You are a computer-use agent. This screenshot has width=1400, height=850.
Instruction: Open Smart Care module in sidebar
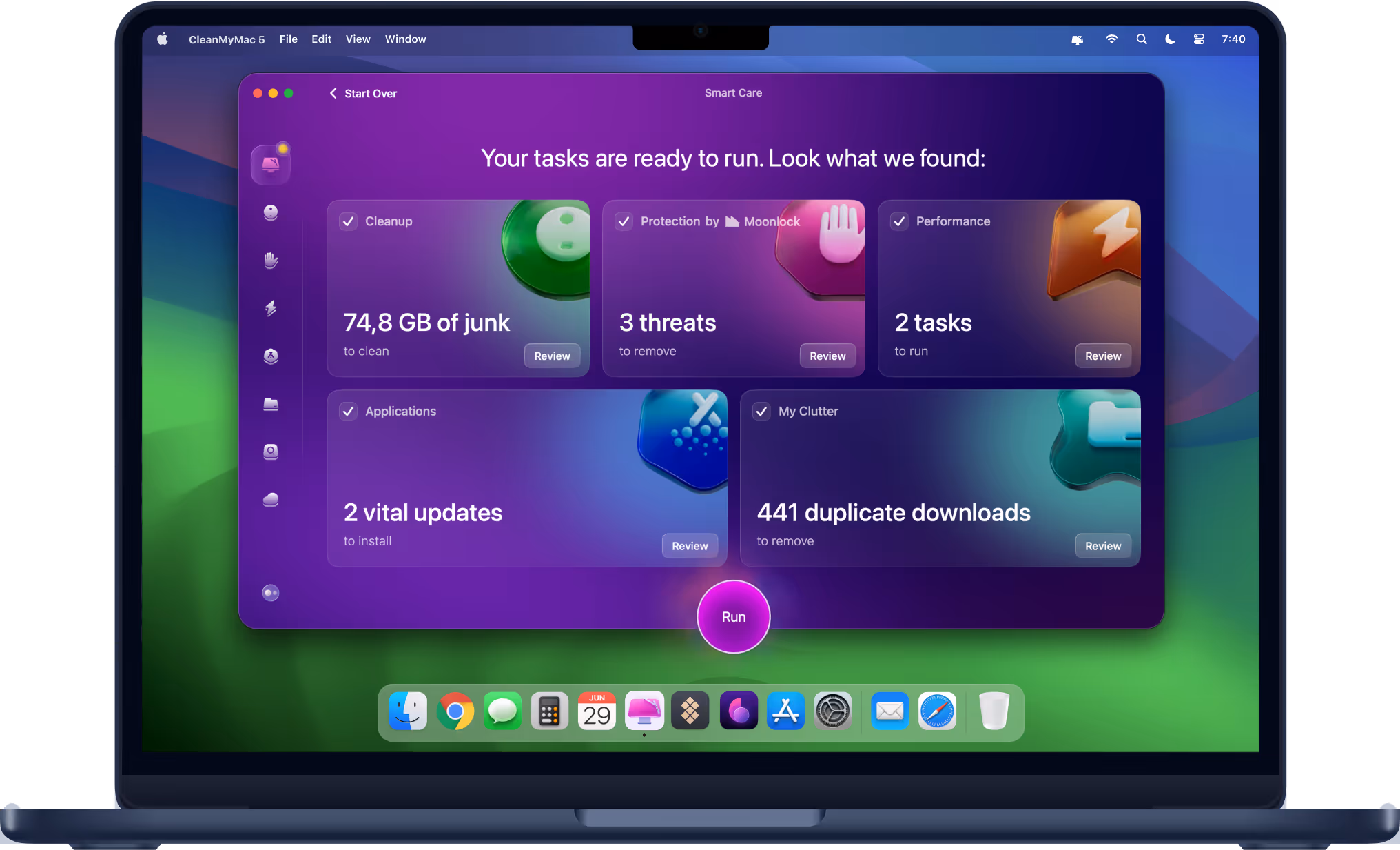(270, 165)
